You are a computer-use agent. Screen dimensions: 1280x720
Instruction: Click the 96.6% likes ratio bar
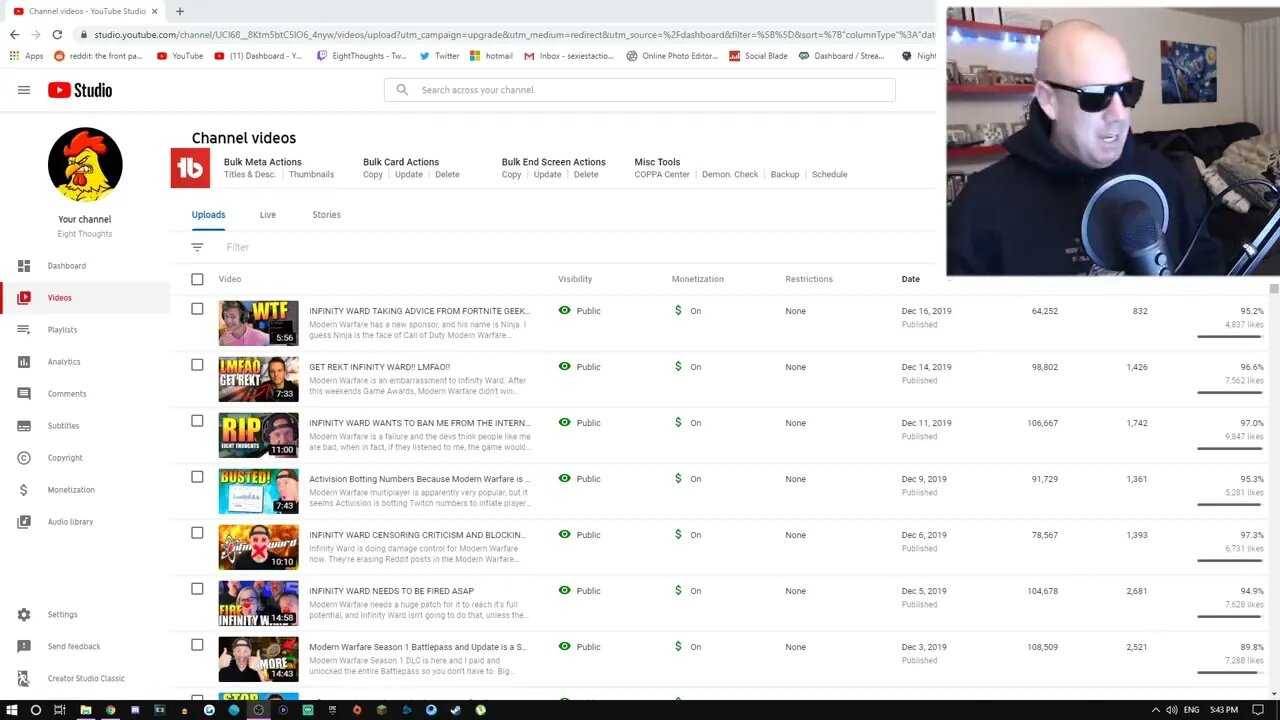coord(1230,393)
